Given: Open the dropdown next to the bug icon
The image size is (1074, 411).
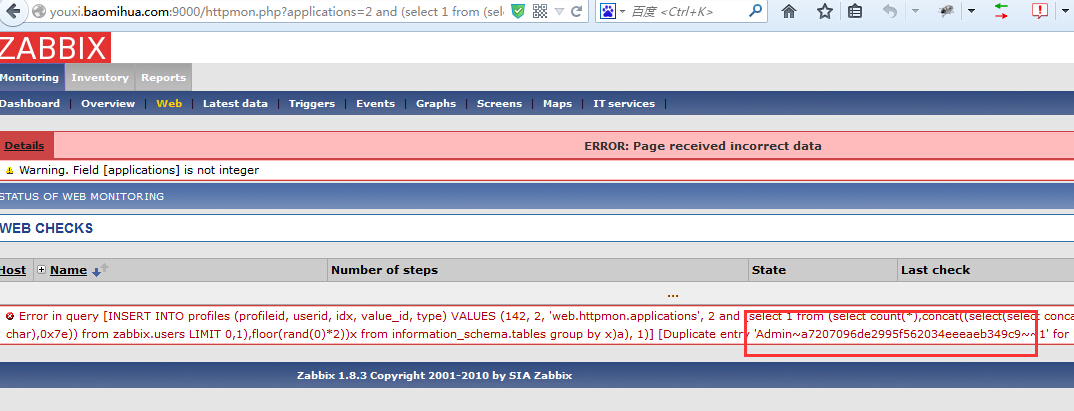Looking at the screenshot, I should click(971, 12).
